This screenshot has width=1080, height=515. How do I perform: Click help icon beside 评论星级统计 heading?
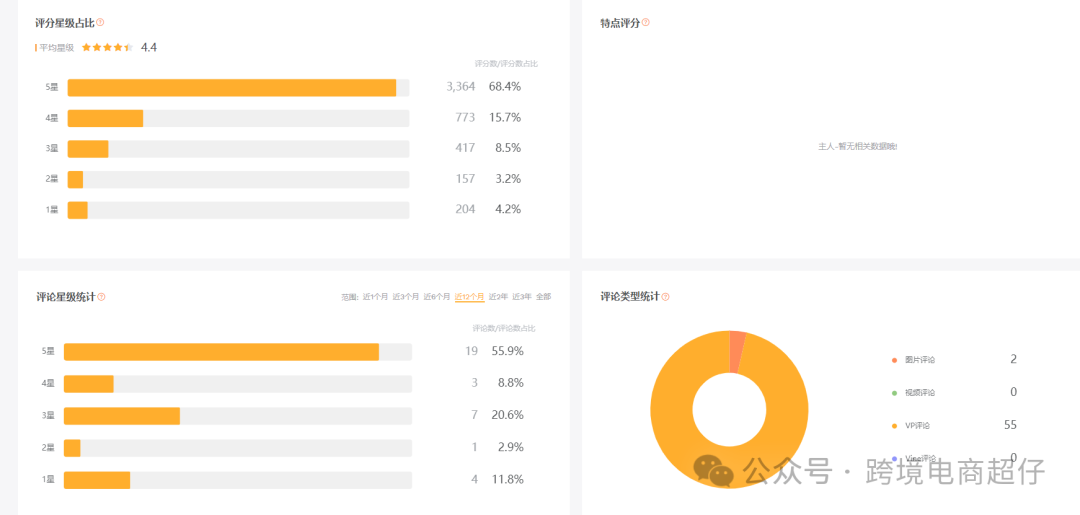(101, 297)
